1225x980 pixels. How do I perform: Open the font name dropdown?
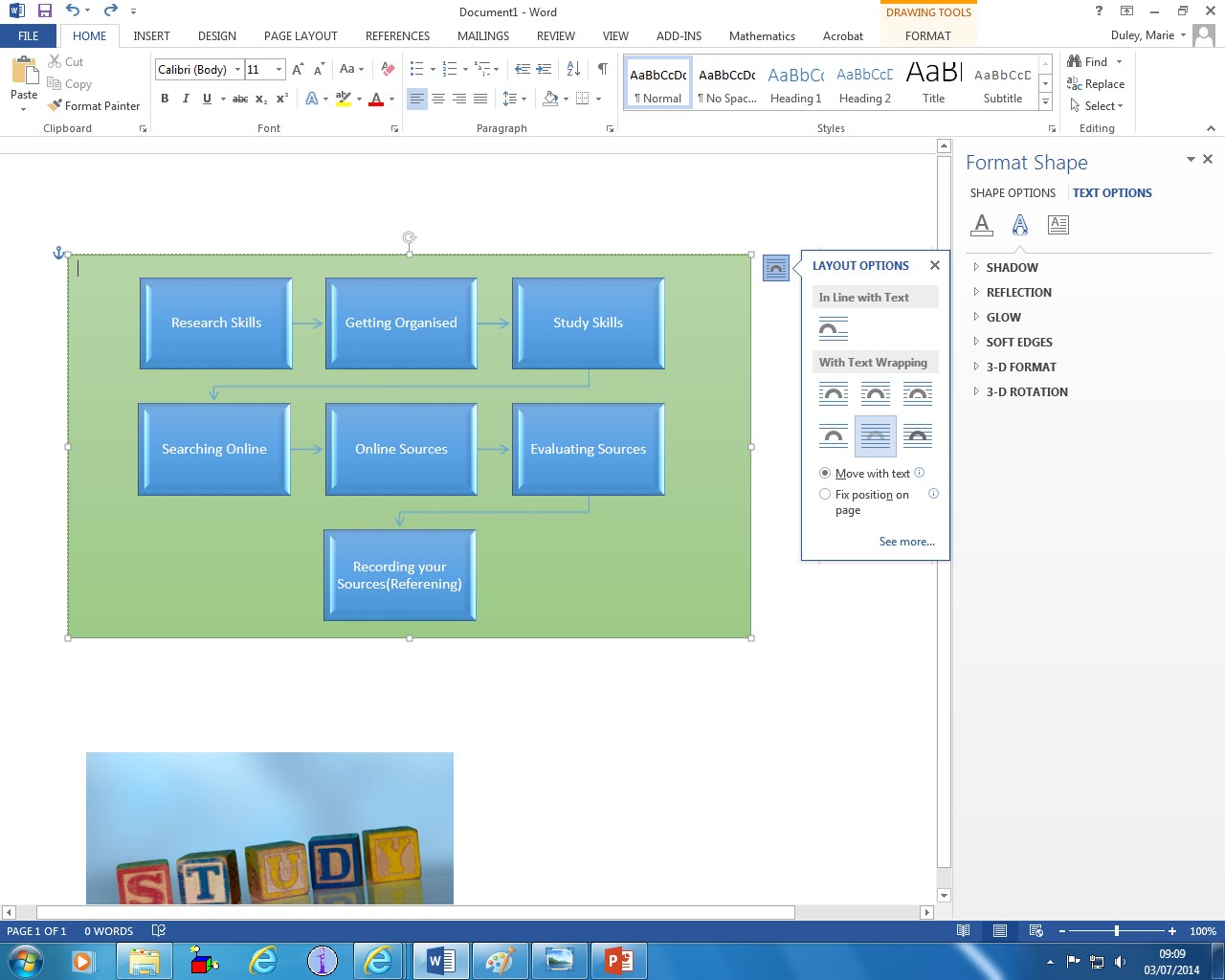coord(238,70)
